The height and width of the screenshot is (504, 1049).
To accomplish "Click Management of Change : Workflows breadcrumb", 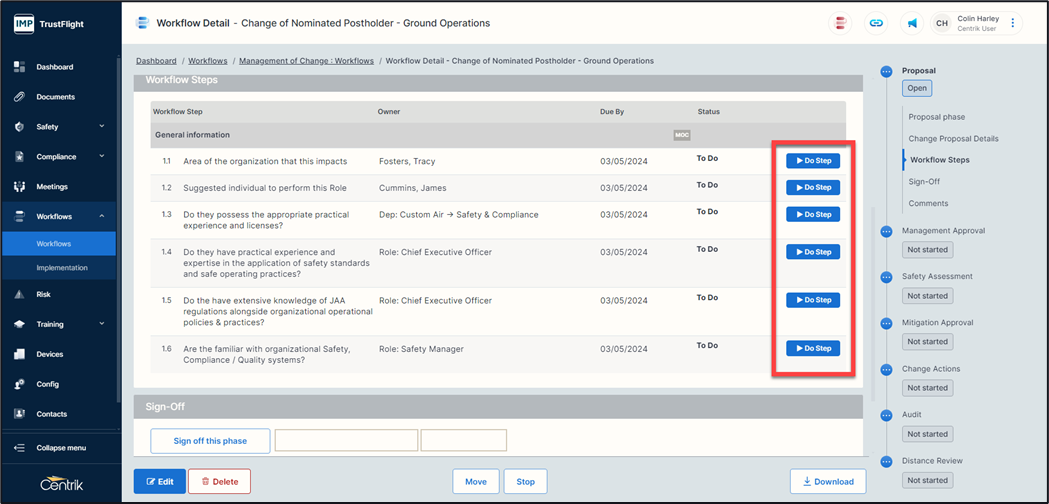I will pyautogui.click(x=306, y=61).
